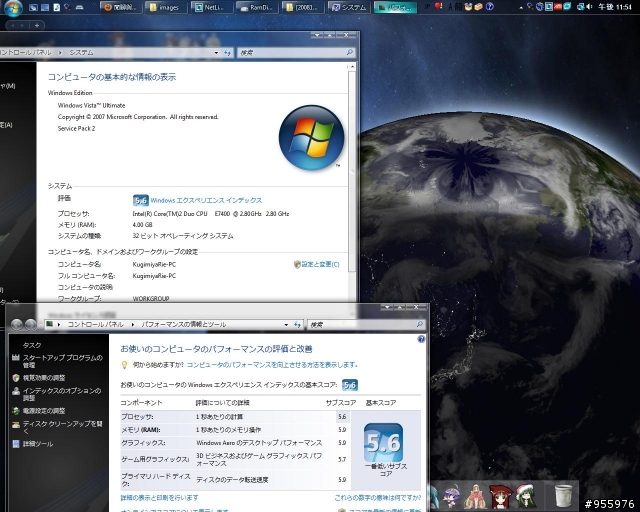
Task: Click Intel Core2 Duo processor text
Action: (211, 214)
